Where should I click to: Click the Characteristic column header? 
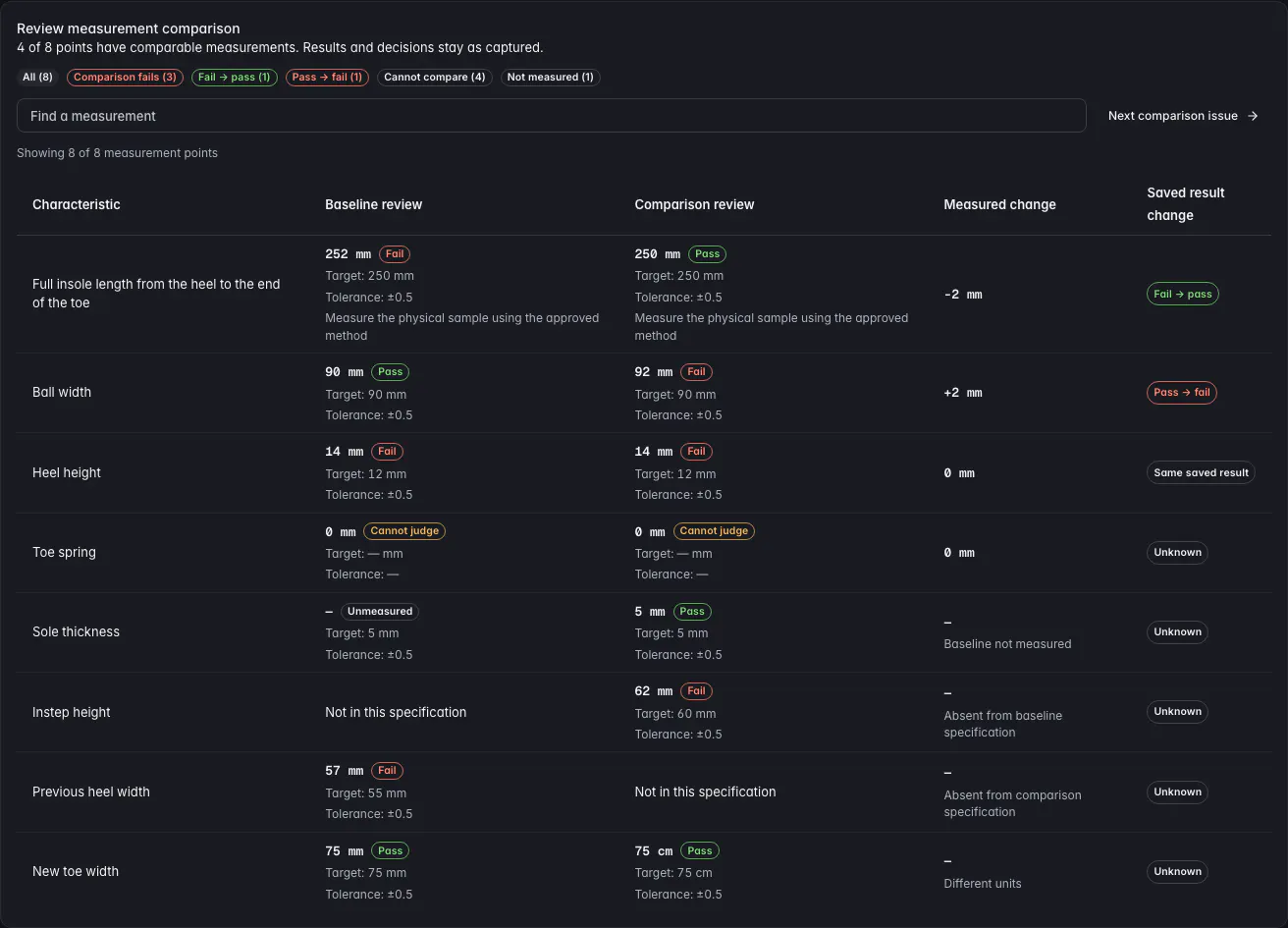[x=77, y=204]
